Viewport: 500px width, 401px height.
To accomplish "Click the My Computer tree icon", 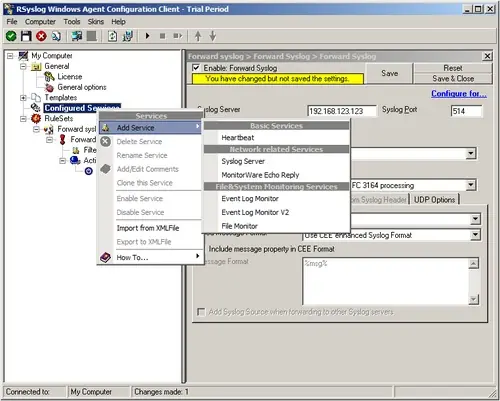I will point(23,56).
